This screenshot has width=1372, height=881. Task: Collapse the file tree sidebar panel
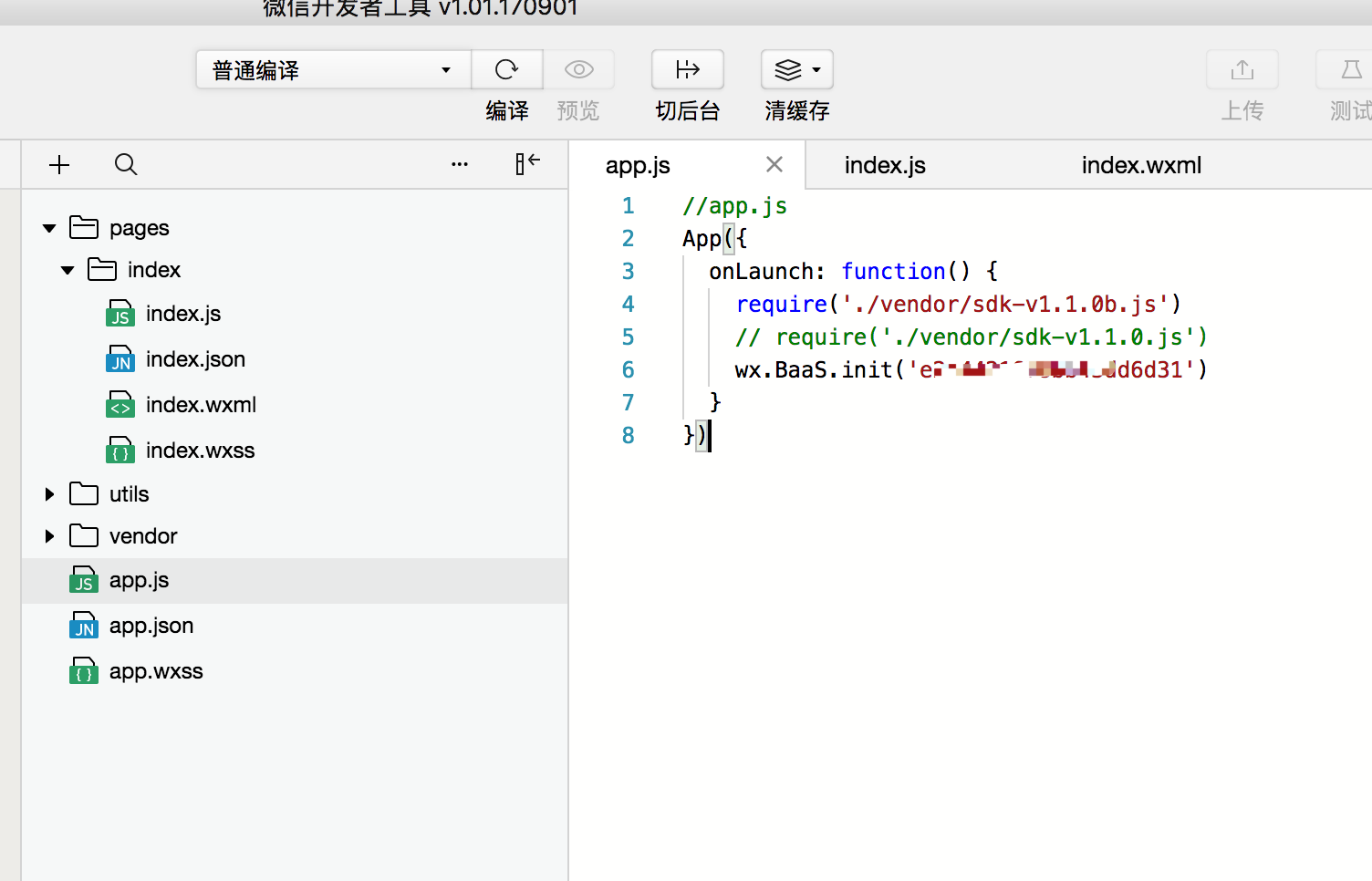click(x=527, y=164)
